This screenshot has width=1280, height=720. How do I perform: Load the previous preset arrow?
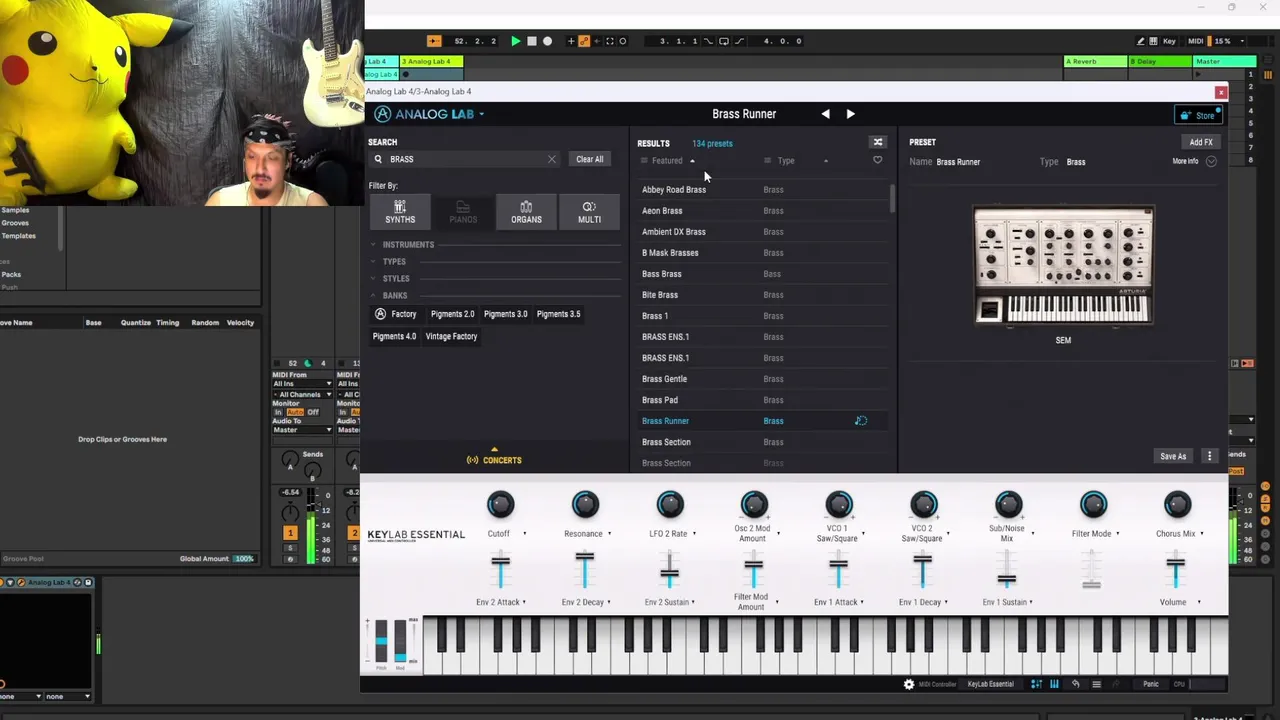click(x=825, y=114)
